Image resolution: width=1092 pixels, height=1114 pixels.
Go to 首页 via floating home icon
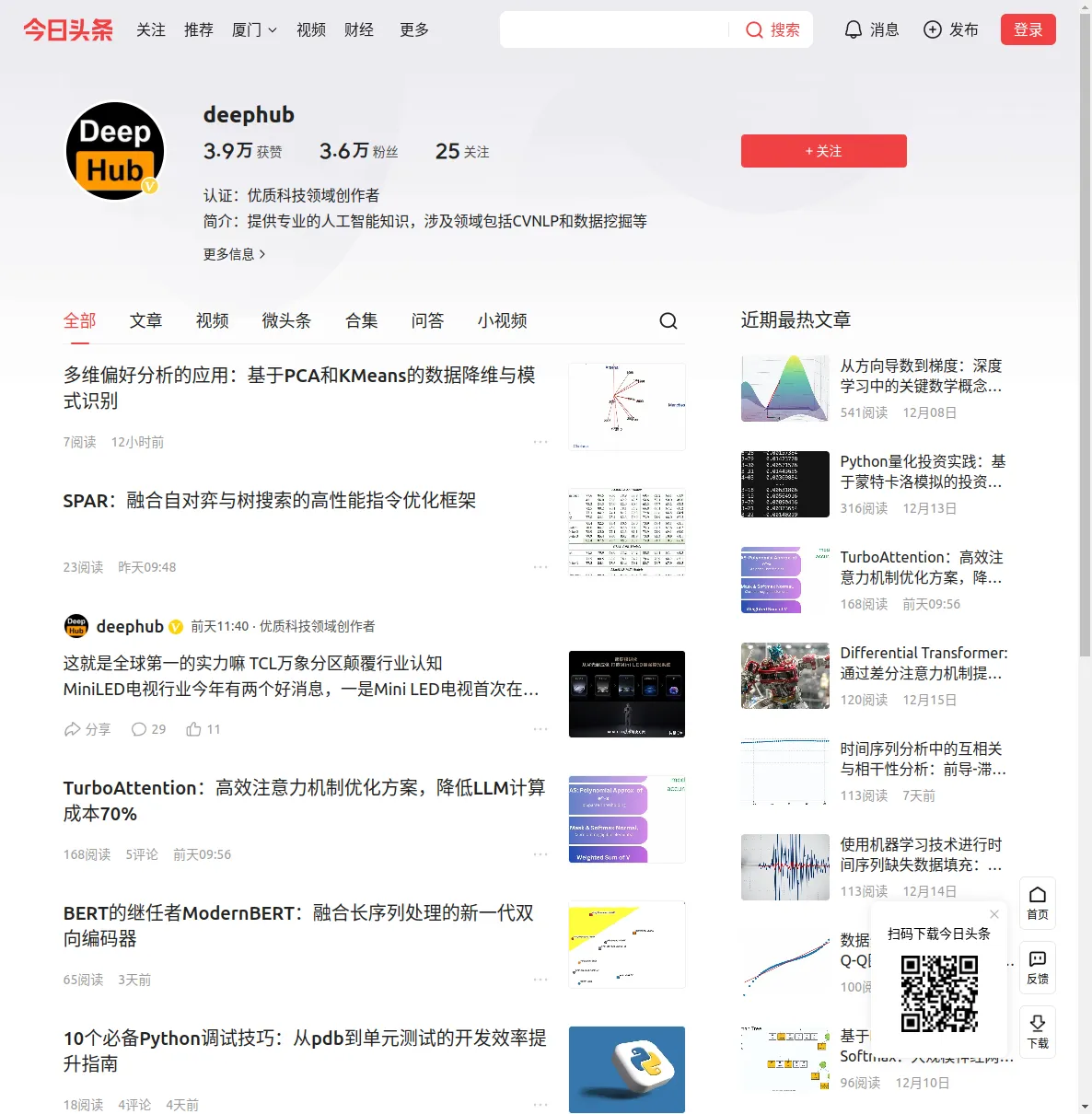1038,903
